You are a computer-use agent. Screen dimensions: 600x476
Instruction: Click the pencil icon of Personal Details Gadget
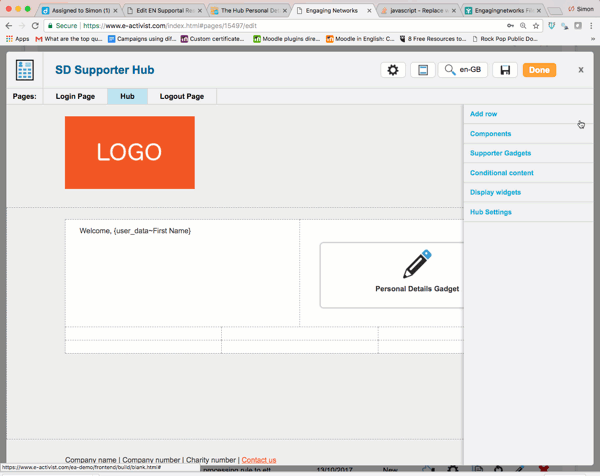[x=417, y=264]
